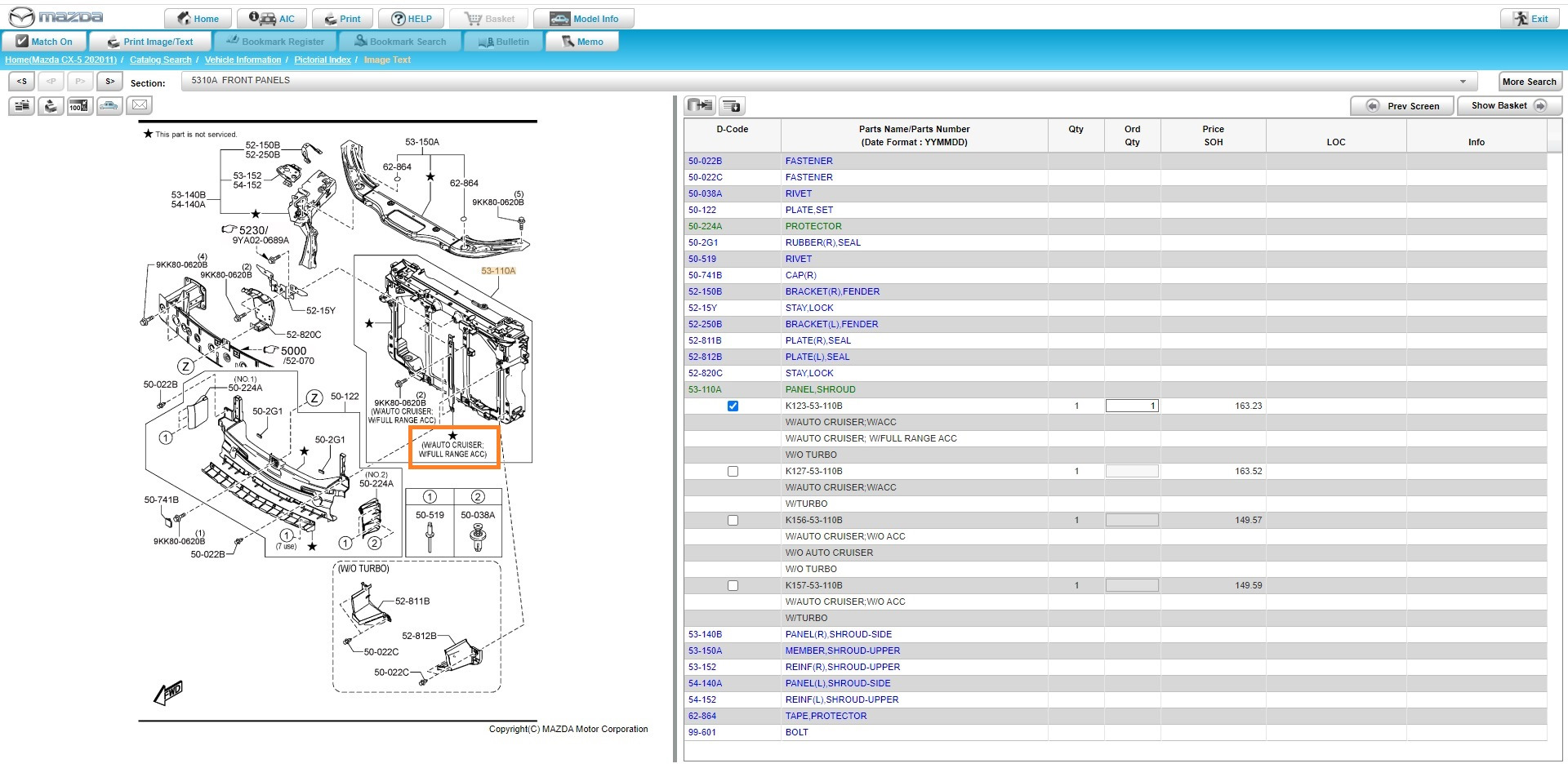Click the 100% zoom reset icon
The height and width of the screenshot is (768, 1568).
78,105
